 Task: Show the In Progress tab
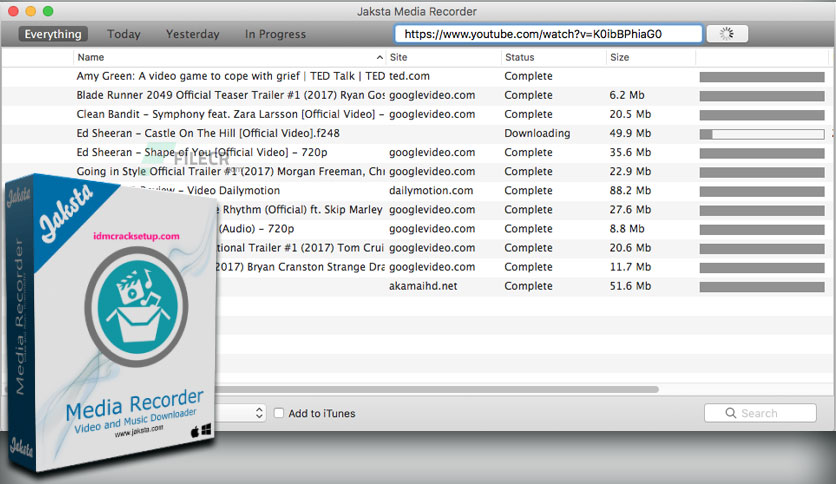pyautogui.click(x=275, y=34)
